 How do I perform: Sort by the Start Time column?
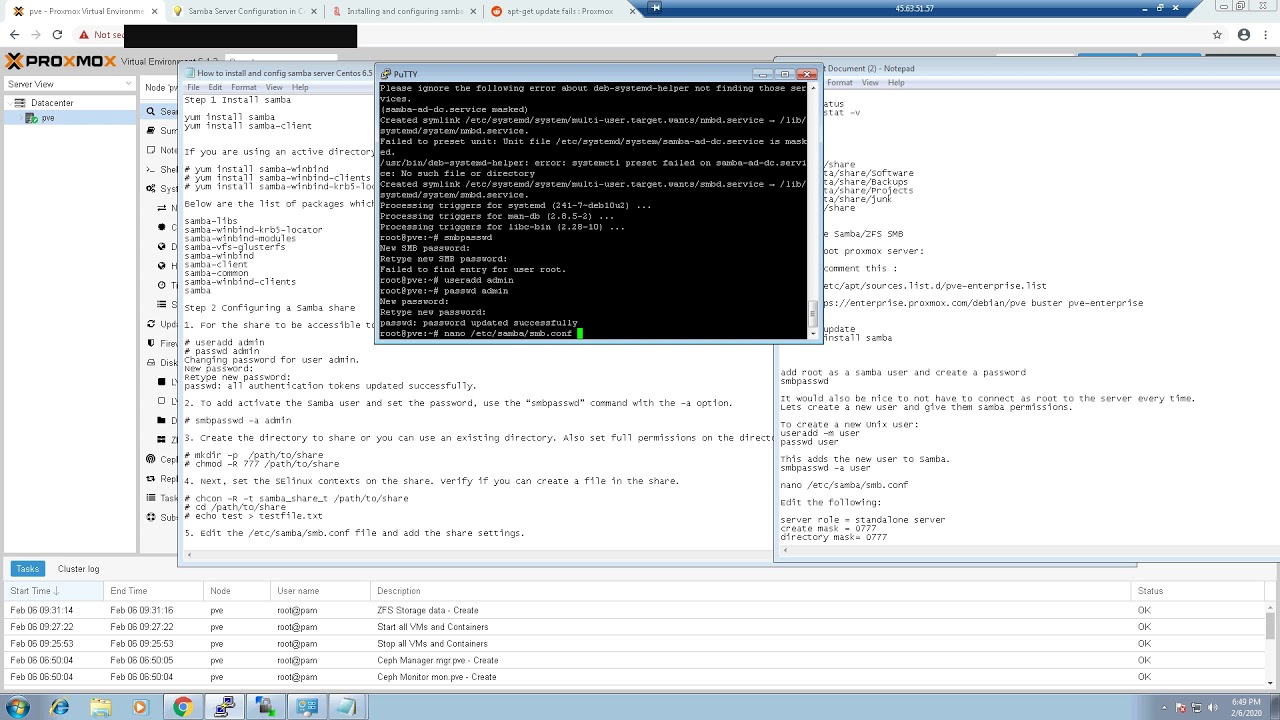pos(53,591)
